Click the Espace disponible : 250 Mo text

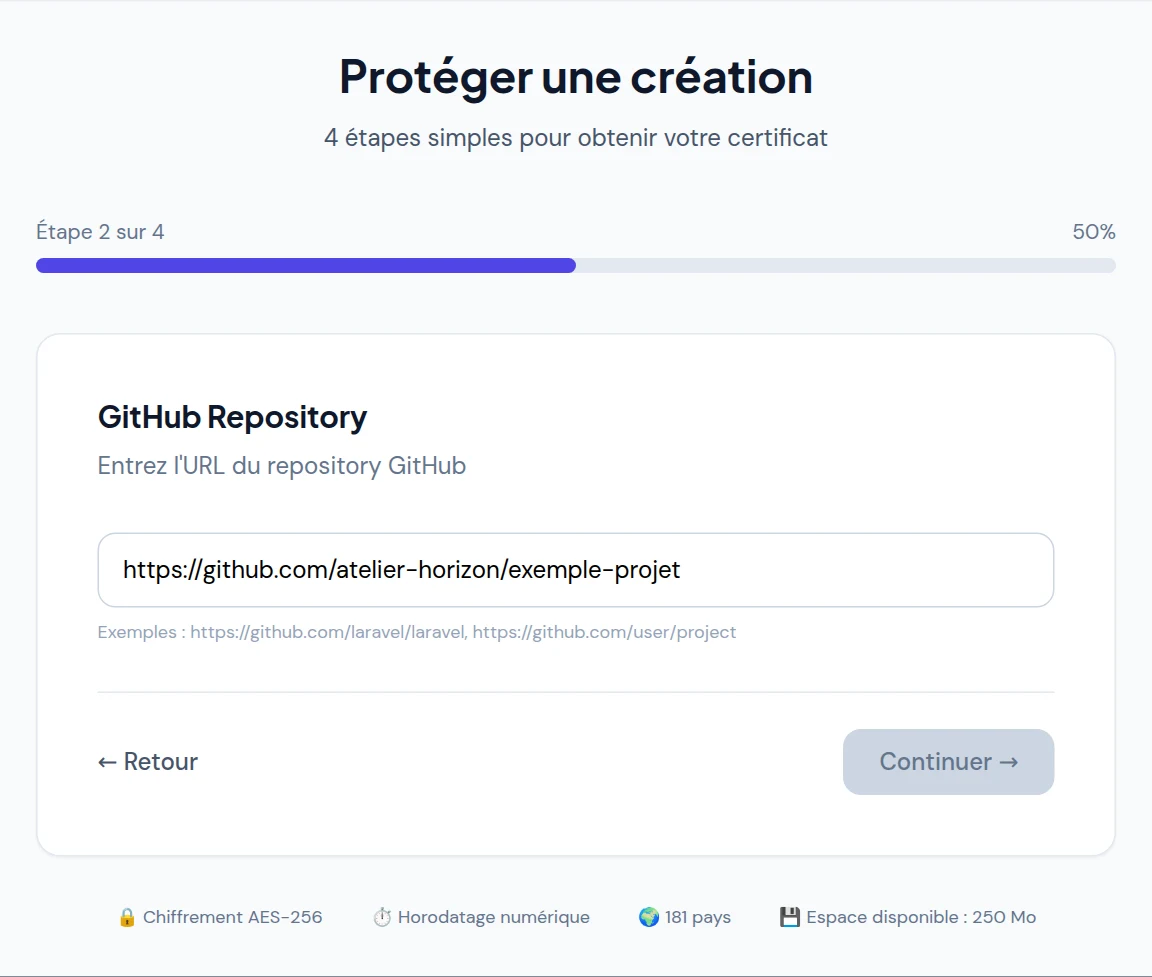921,917
